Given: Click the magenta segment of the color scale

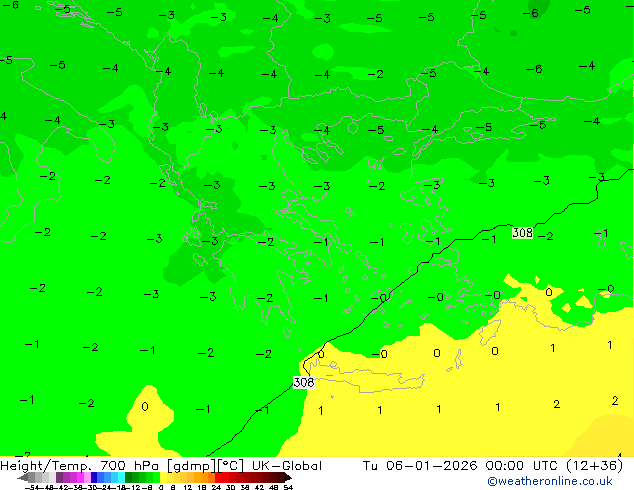Looking at the screenshot, I should click(x=80, y=477).
